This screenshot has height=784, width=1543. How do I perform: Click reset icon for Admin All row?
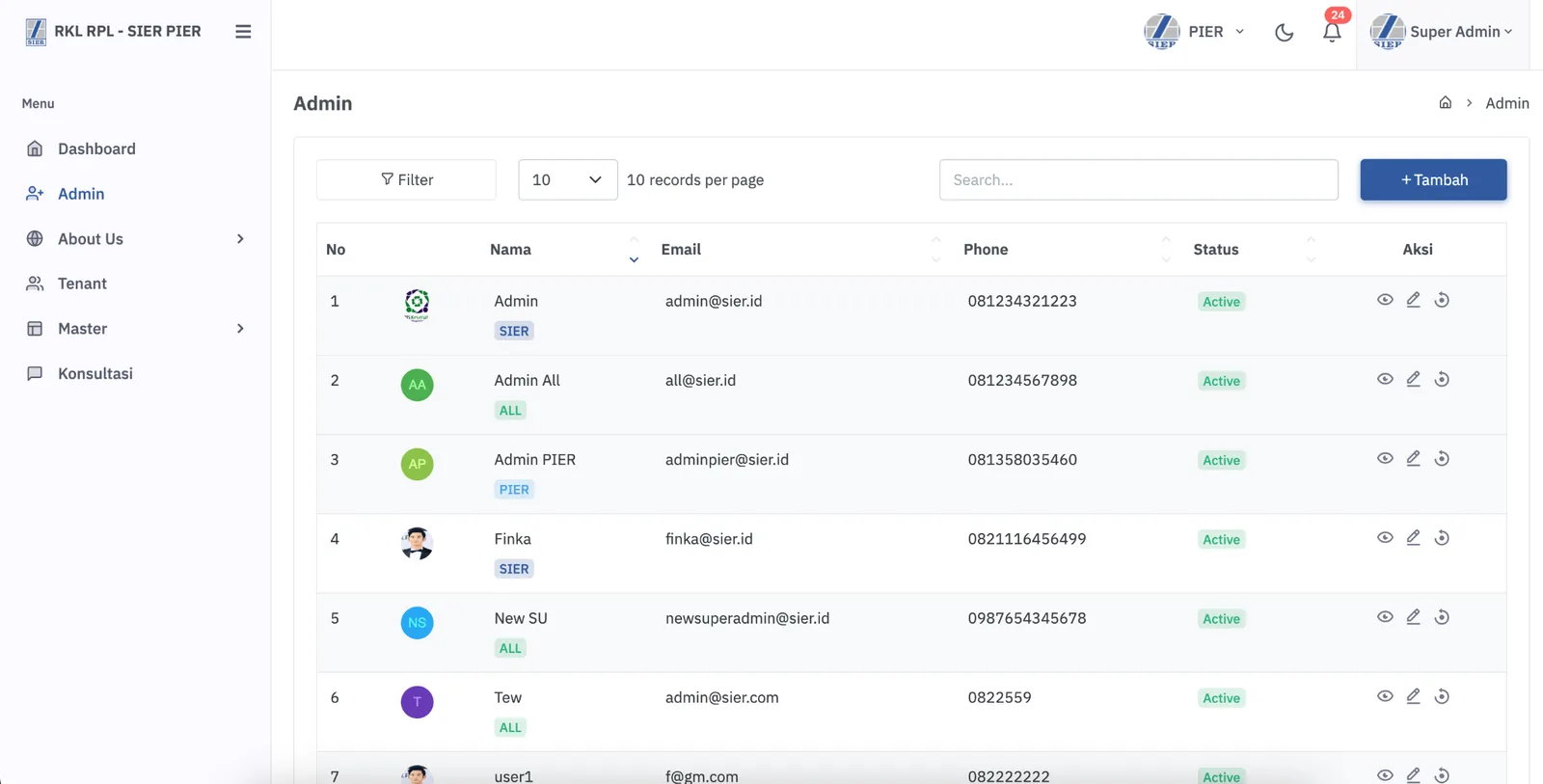(x=1442, y=379)
